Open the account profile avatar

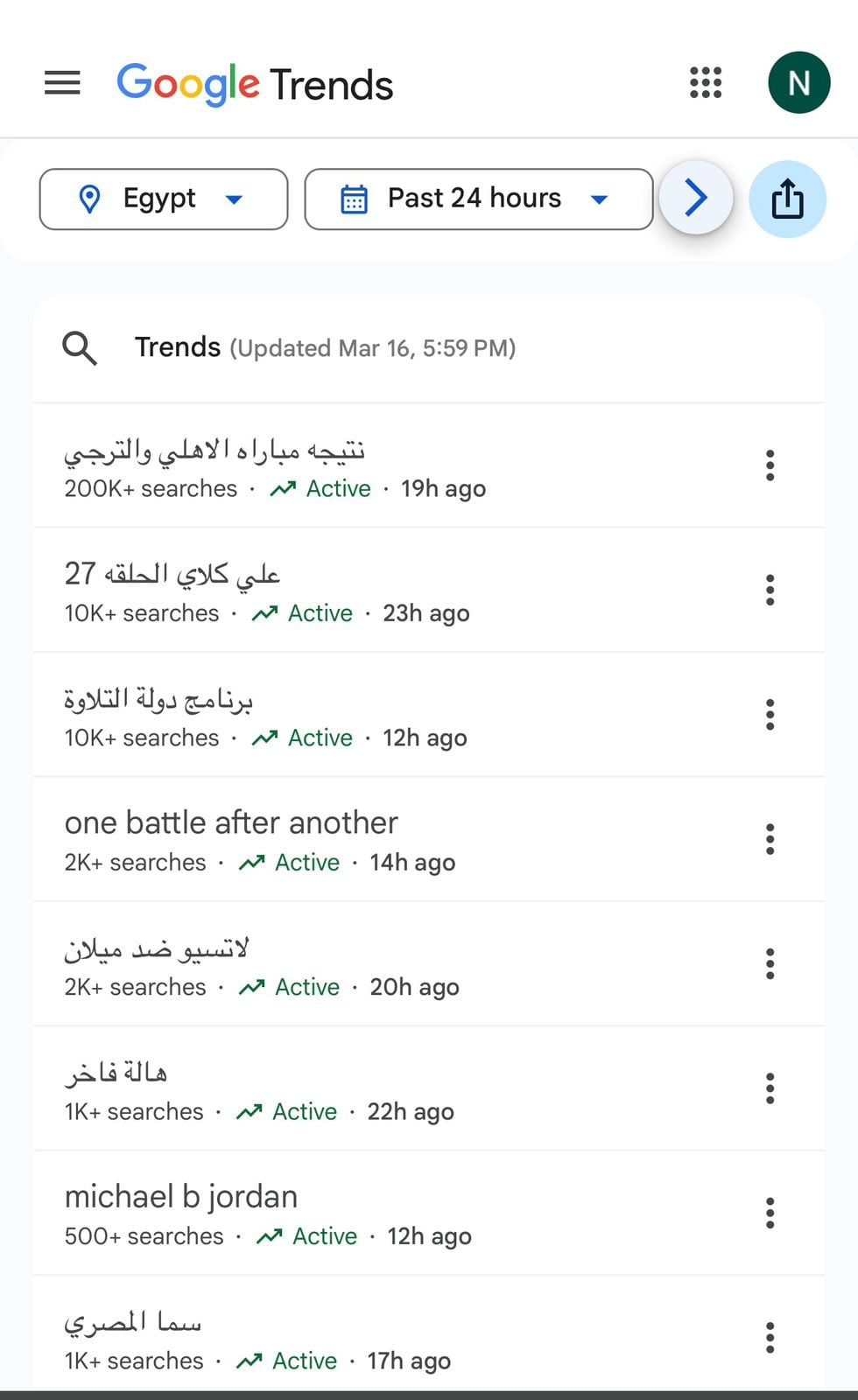pos(798,83)
